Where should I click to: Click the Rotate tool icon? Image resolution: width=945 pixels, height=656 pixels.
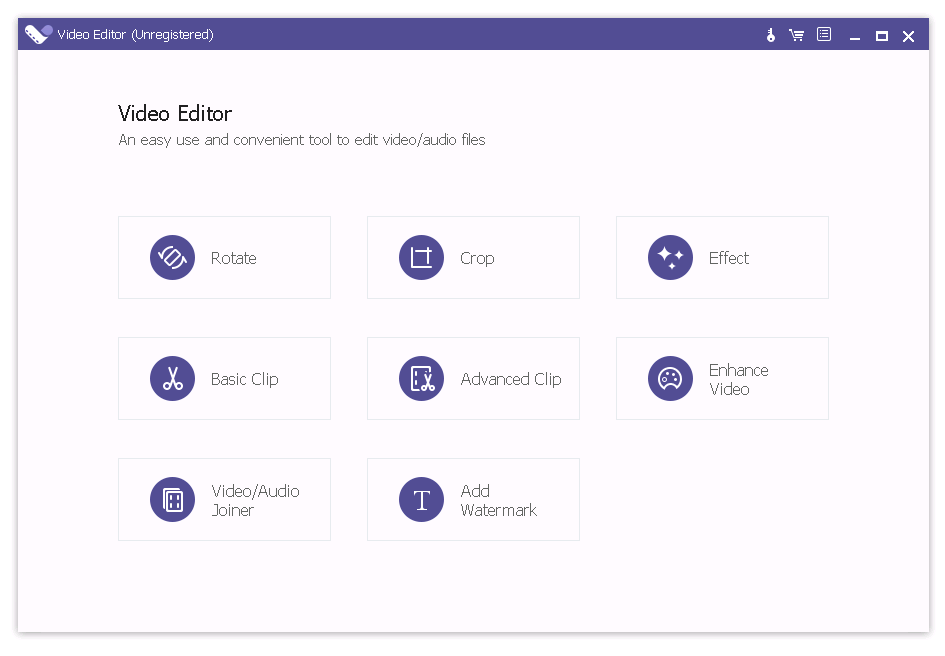pyautogui.click(x=172, y=258)
